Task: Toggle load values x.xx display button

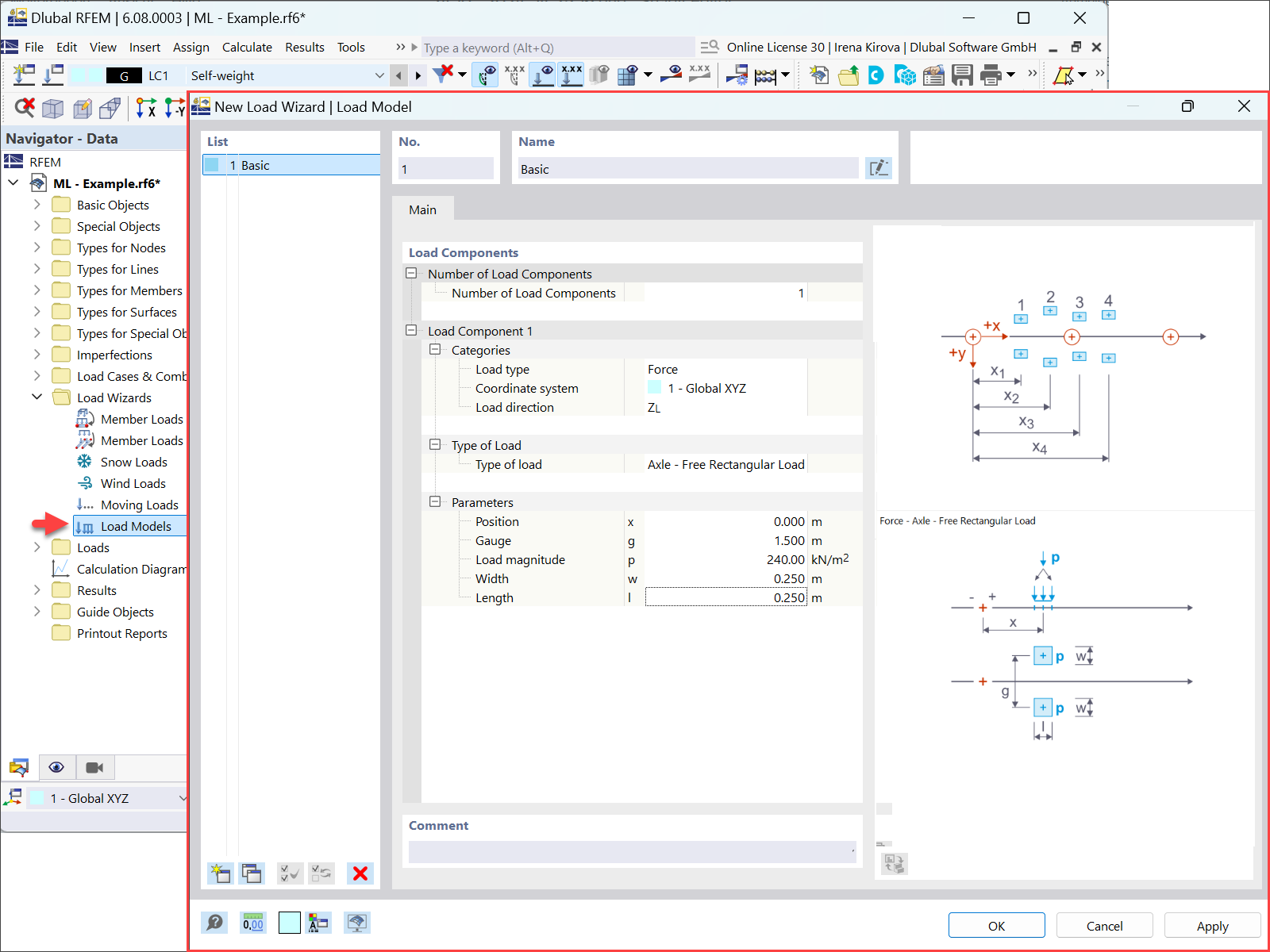Action: coord(571,75)
